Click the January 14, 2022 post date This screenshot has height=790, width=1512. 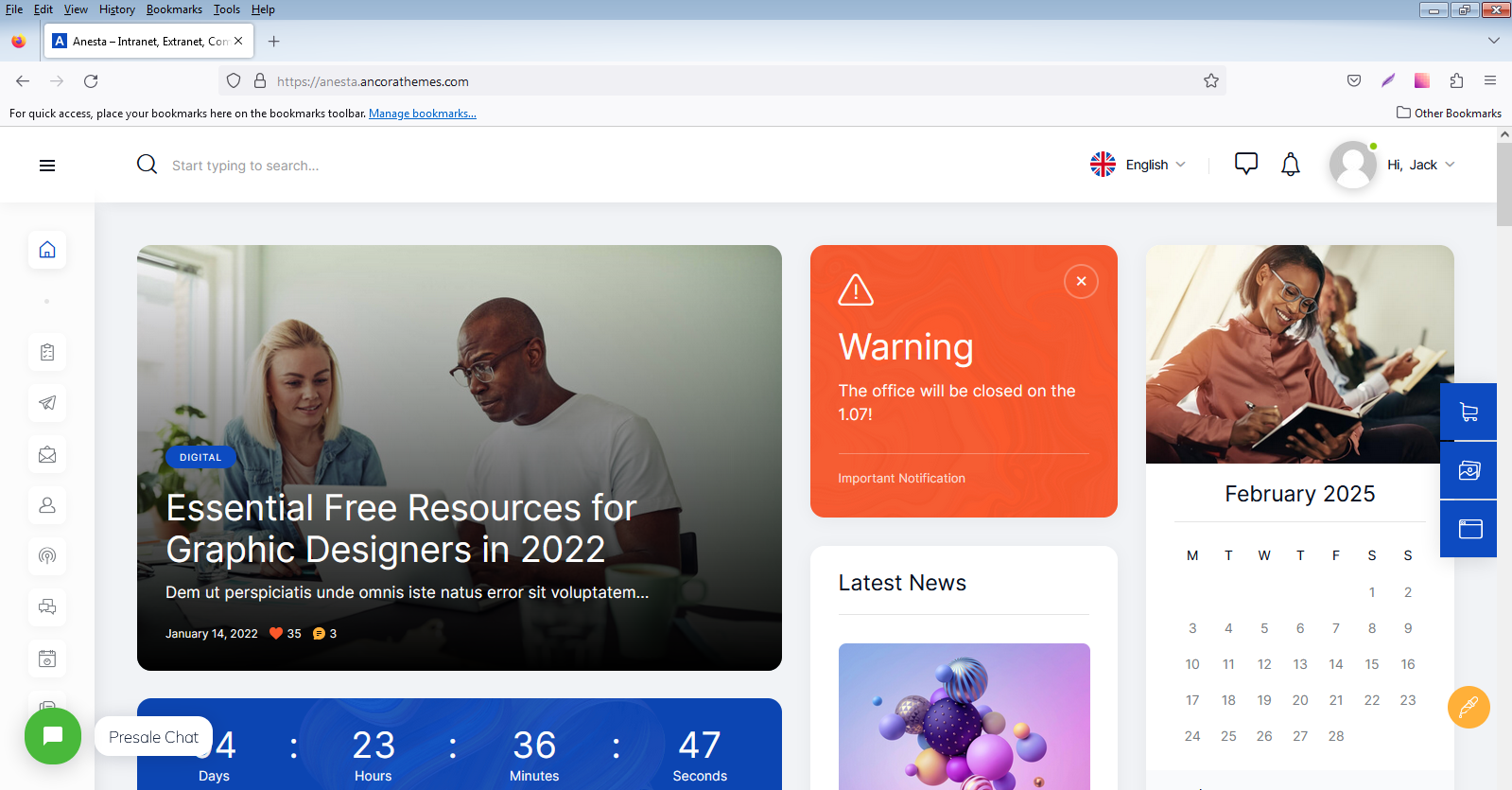212,634
